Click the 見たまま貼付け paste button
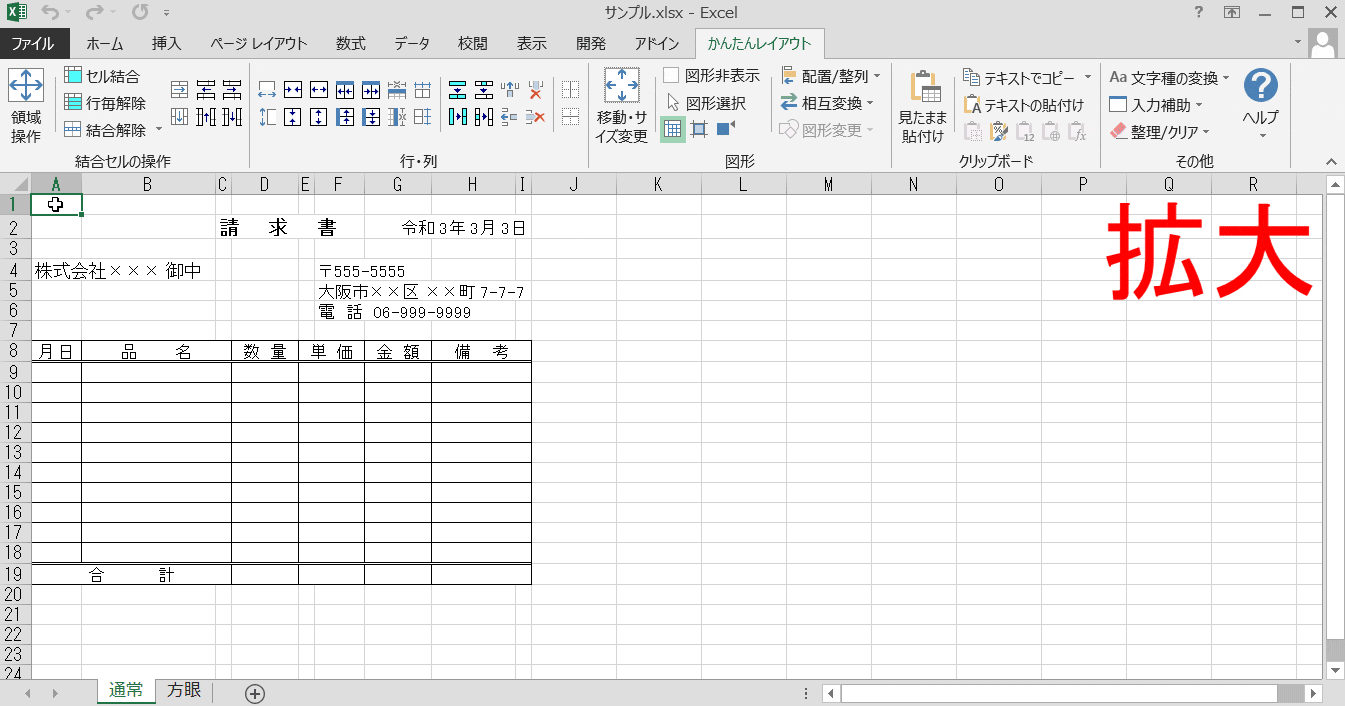Viewport: 1345px width, 706px height. click(923, 106)
